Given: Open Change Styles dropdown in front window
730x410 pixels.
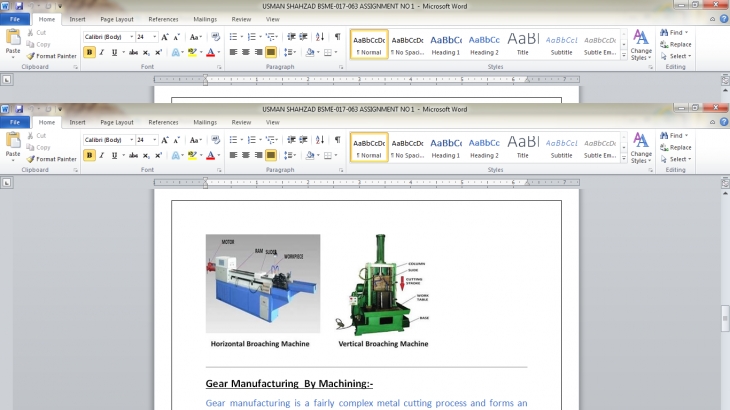Looking at the screenshot, I should pyautogui.click(x=641, y=148).
